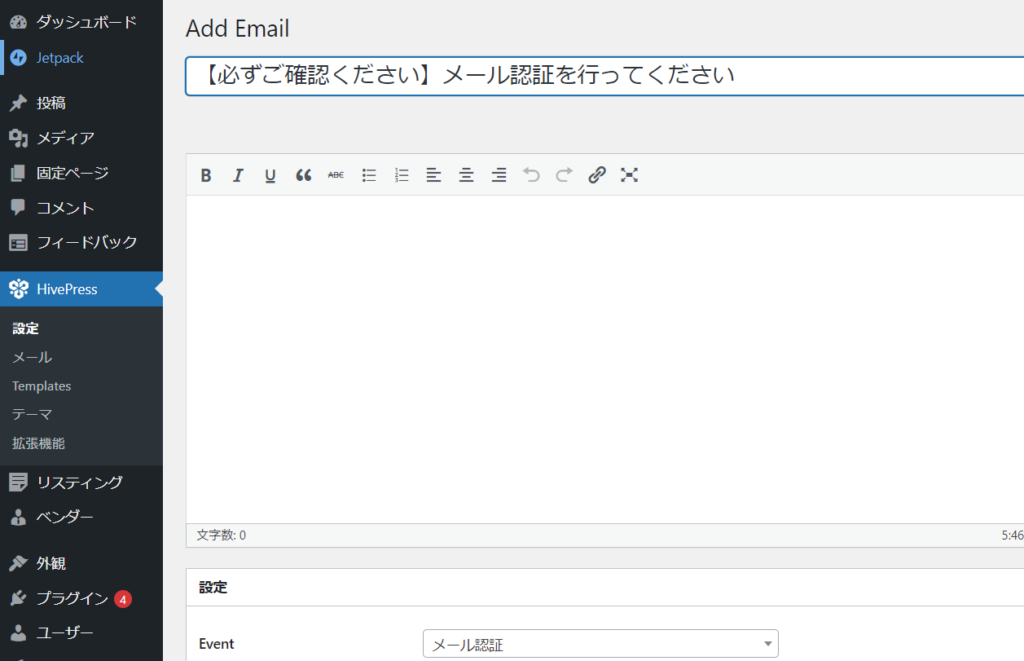Apply italic formatting in the editor
The width and height of the screenshot is (1024, 661).
point(238,175)
